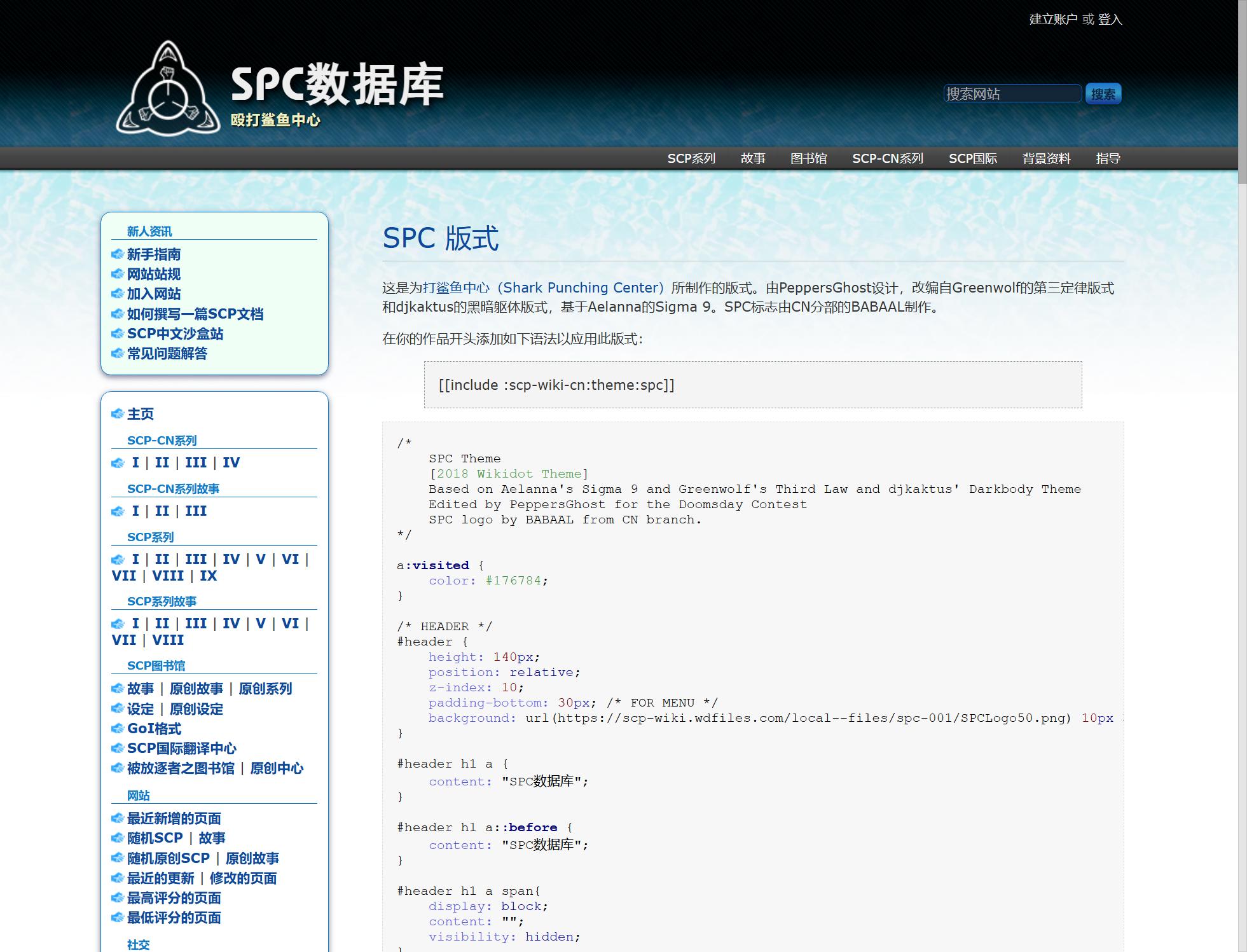Click fish bullet icon beside 最近新增的页面
This screenshot has width=1247, height=952.
click(118, 818)
